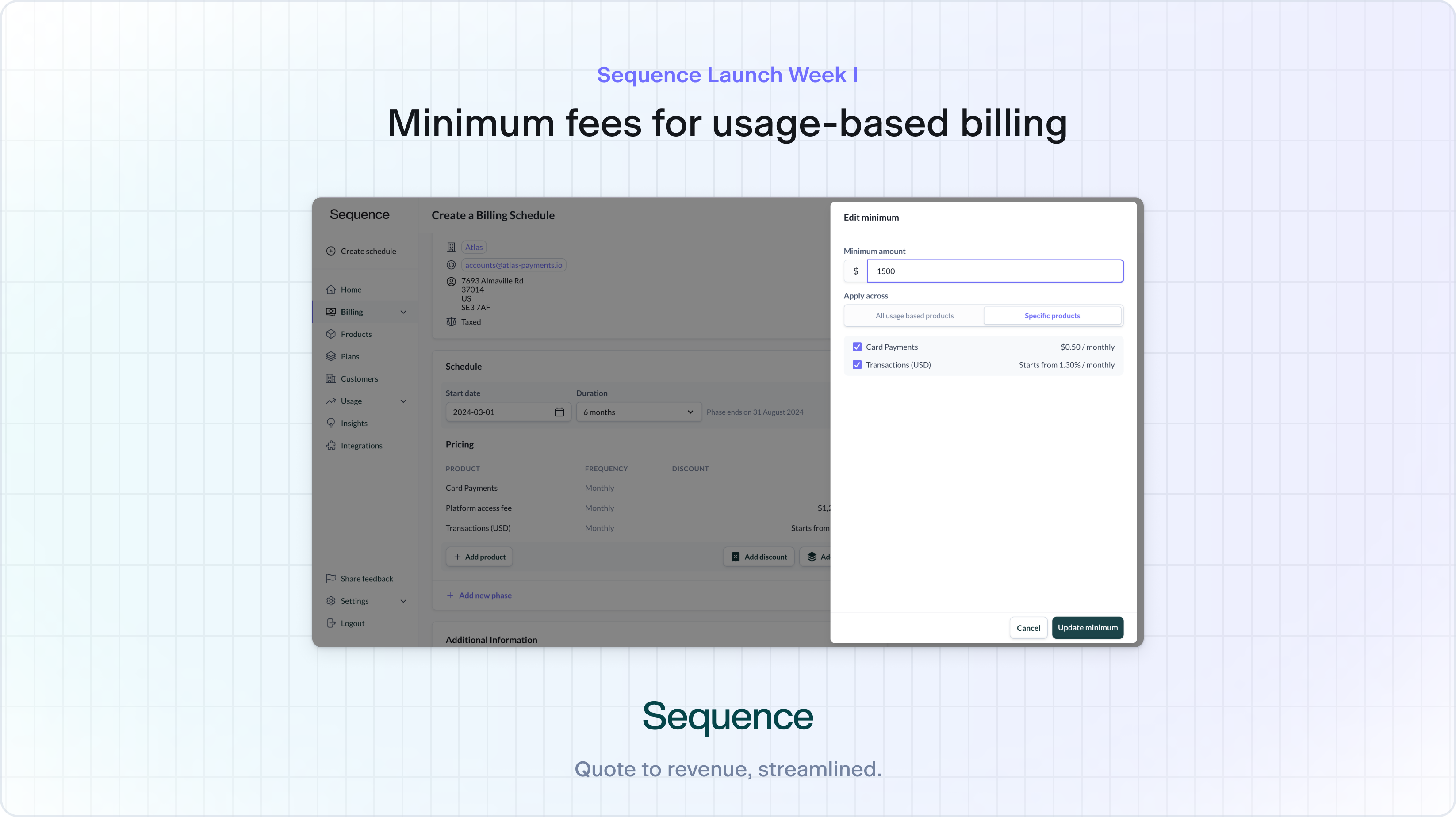Click the minimum amount input field
Viewport: 1456px width, 817px height.
point(995,271)
